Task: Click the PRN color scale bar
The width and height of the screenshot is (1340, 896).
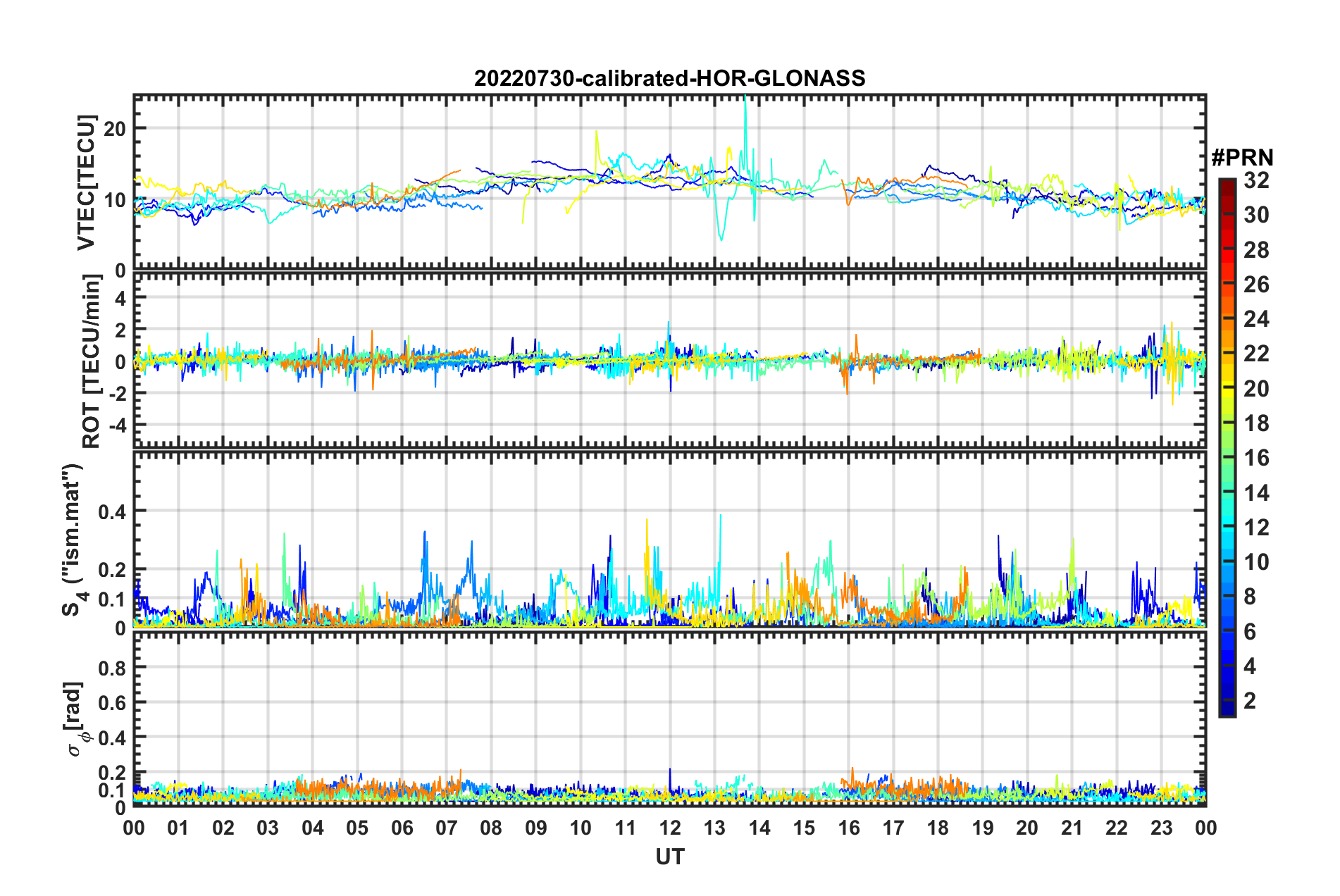Action: click(x=1227, y=447)
